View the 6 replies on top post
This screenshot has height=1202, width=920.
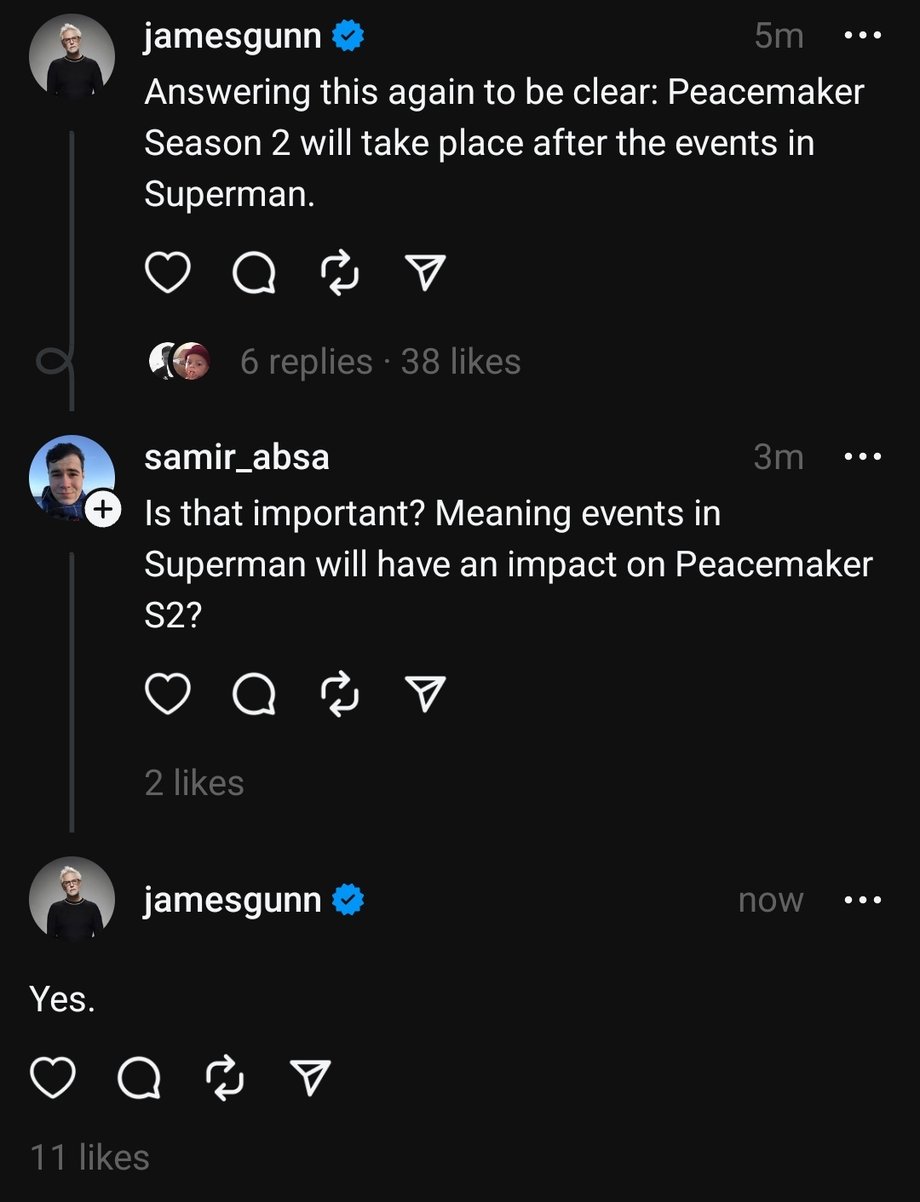(x=306, y=361)
